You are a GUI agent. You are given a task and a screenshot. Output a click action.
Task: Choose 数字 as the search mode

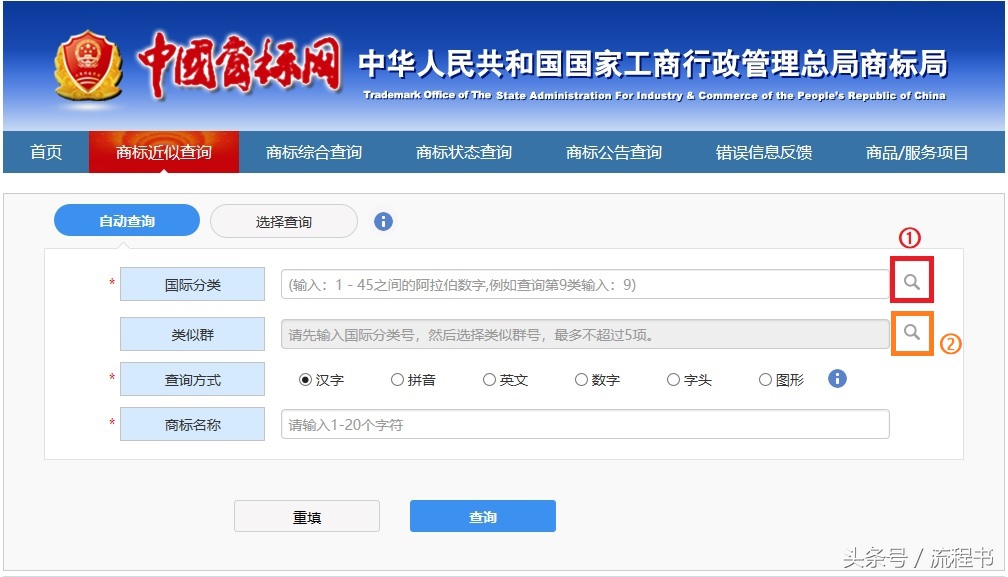coord(581,379)
